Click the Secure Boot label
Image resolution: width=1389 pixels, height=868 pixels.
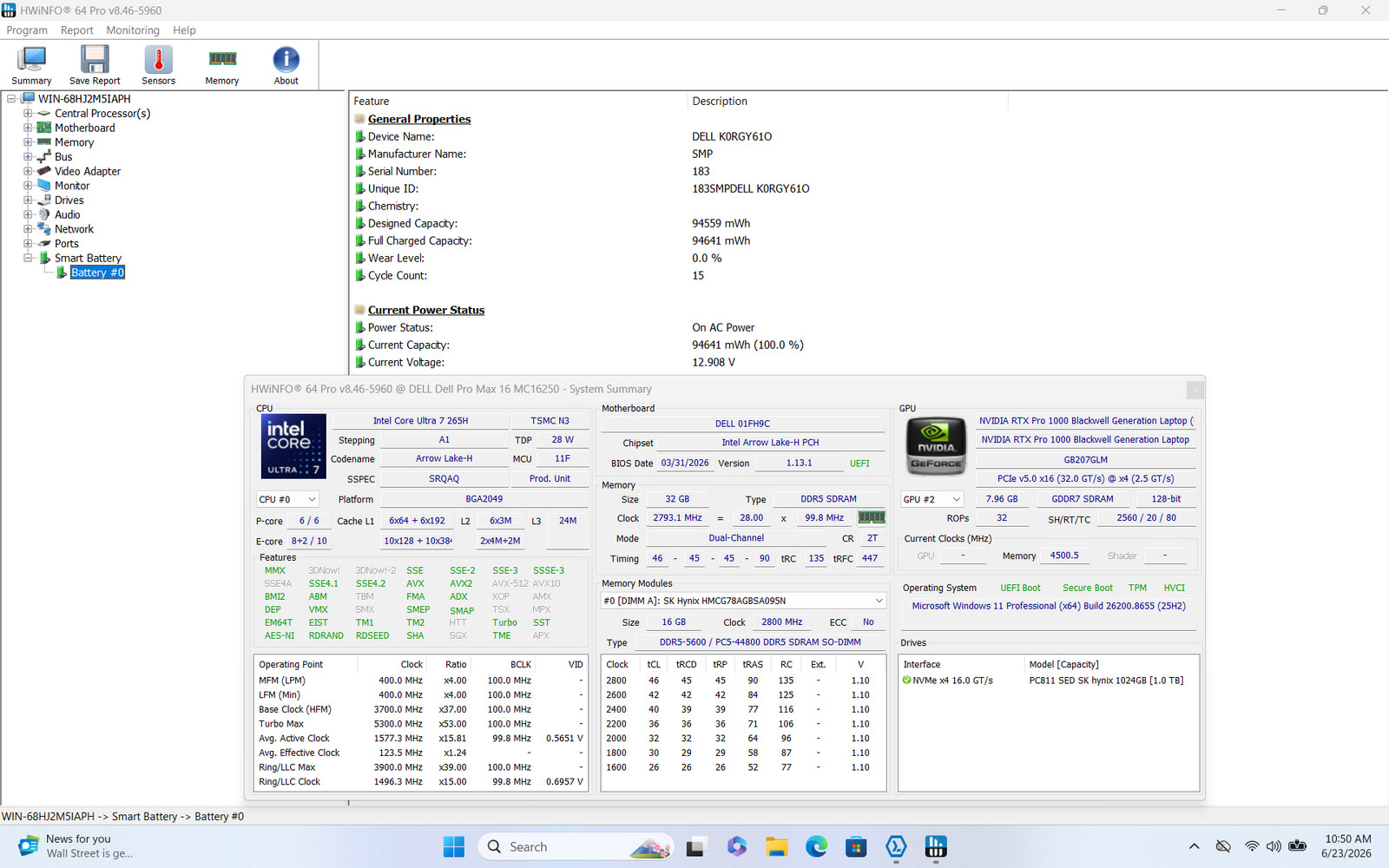[1087, 588]
